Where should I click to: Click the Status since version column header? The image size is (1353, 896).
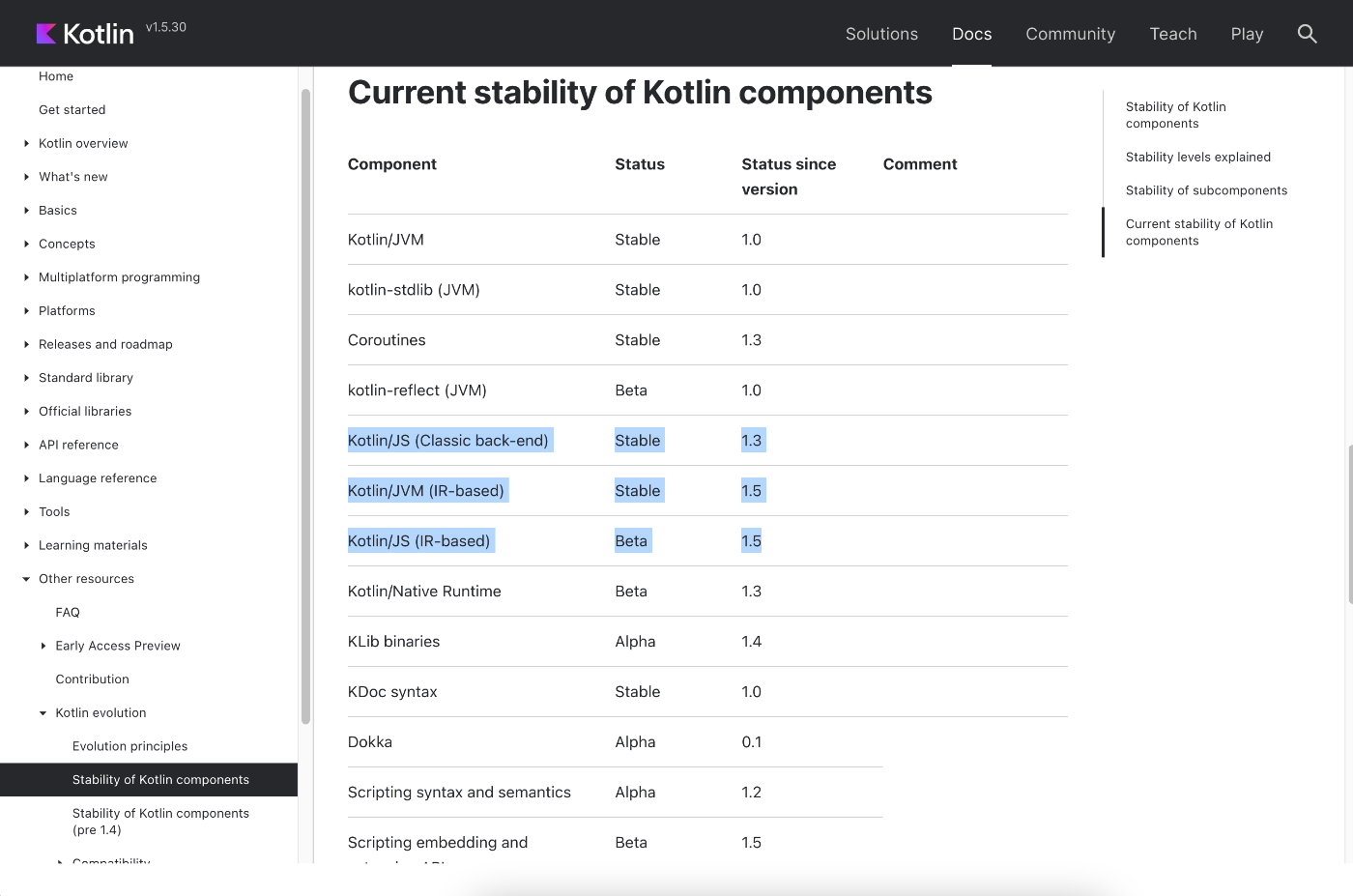[x=789, y=177]
